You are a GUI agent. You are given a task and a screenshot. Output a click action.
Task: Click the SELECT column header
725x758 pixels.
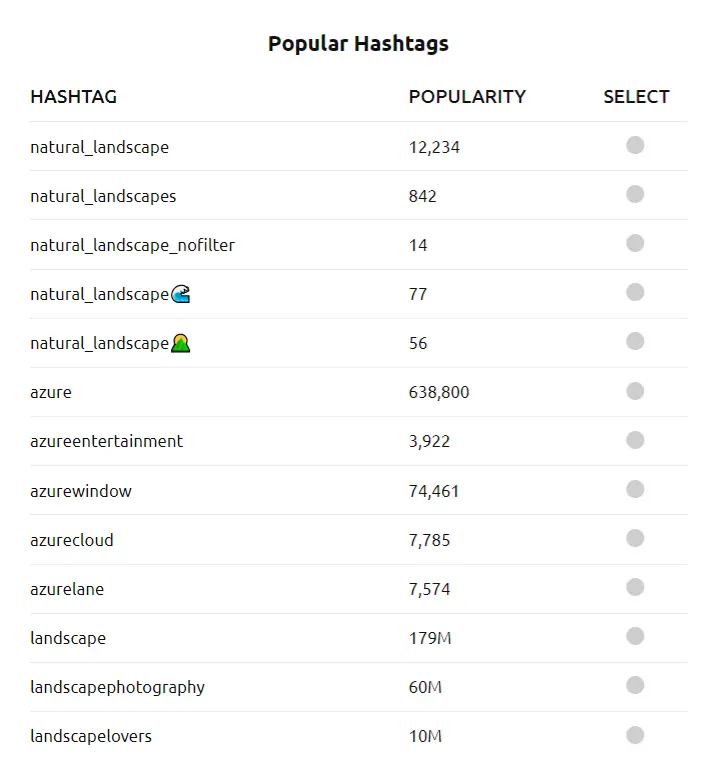tap(636, 97)
